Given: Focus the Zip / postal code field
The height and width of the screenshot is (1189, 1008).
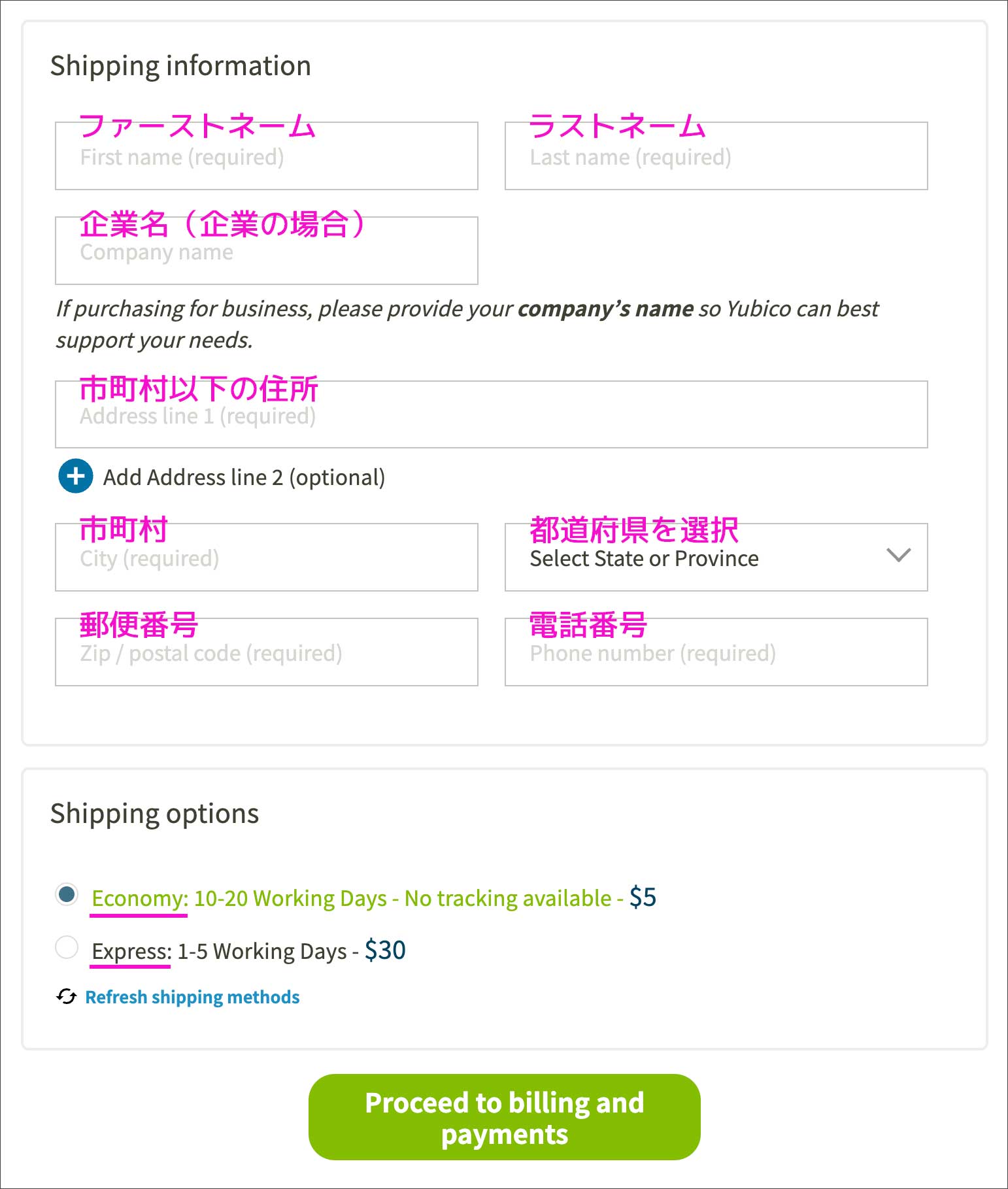Looking at the screenshot, I should pos(266,653).
